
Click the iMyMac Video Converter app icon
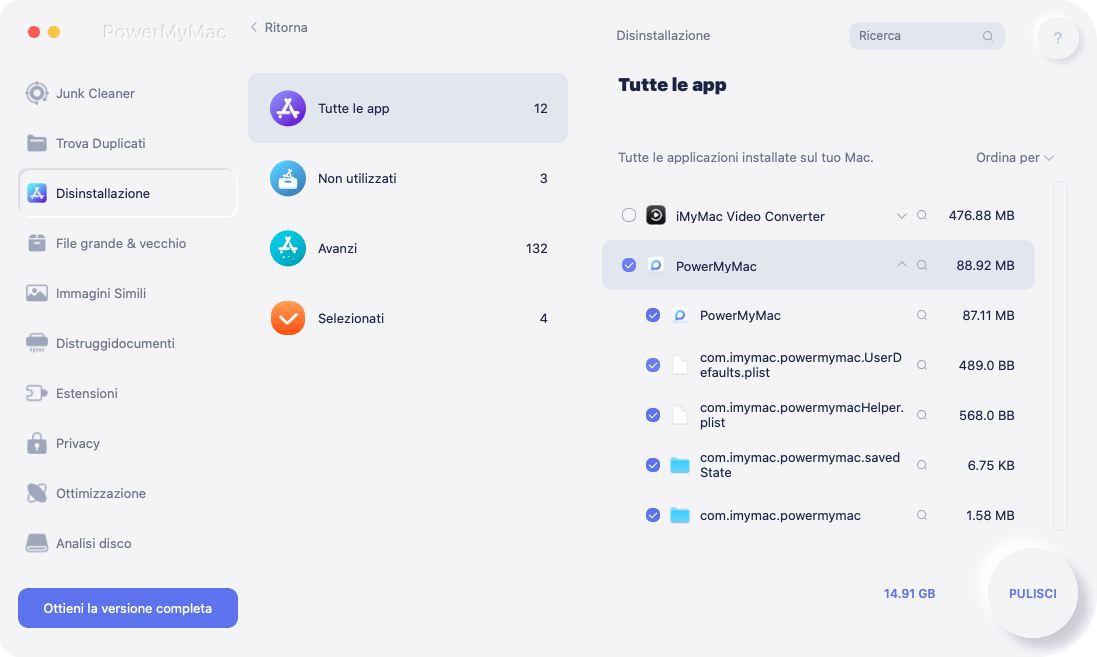[x=656, y=216]
